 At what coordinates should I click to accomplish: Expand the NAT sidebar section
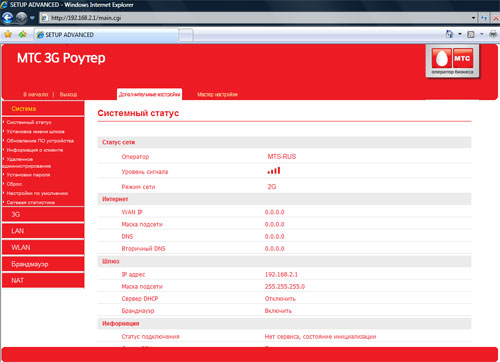point(43,280)
